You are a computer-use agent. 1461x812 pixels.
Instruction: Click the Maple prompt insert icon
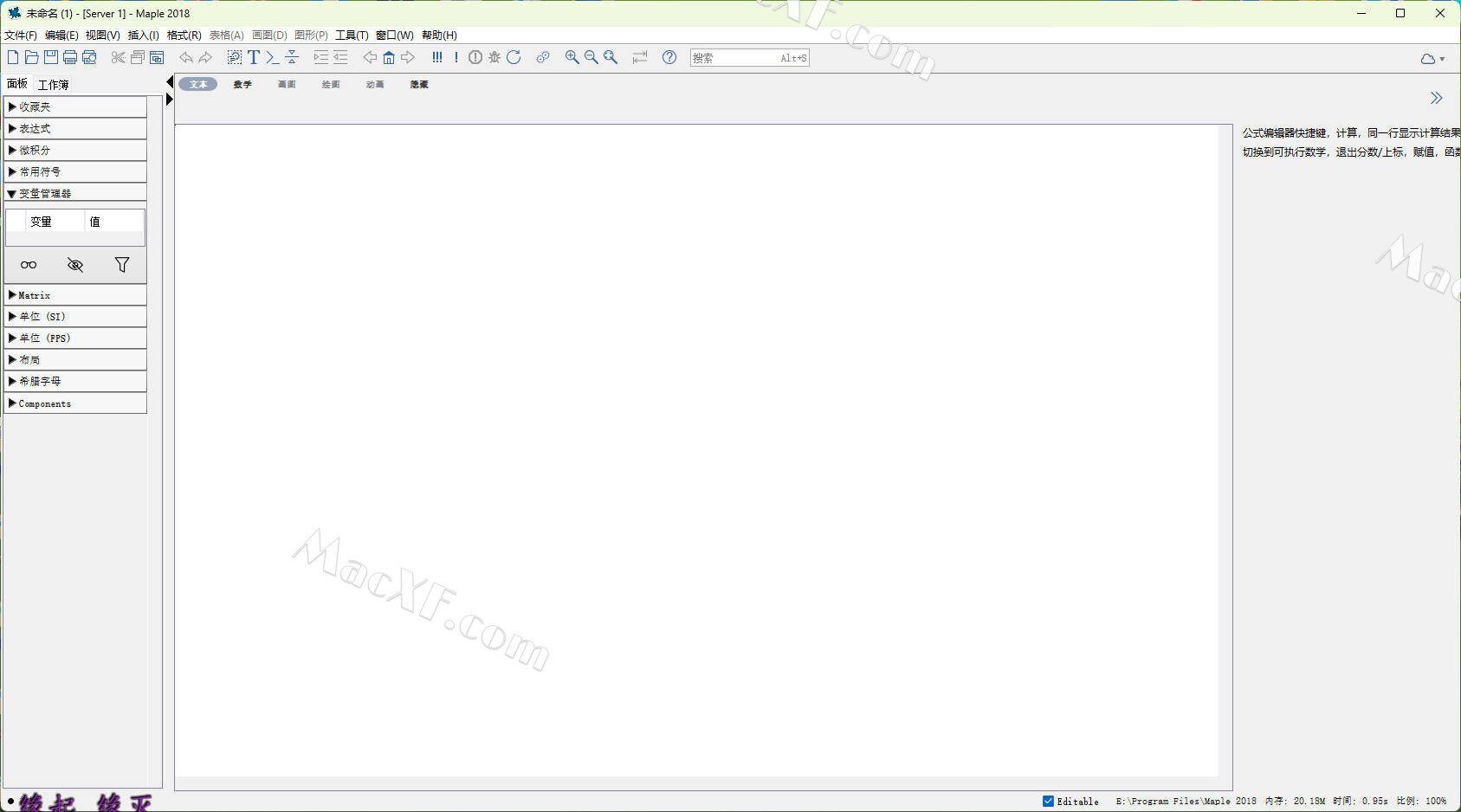click(x=272, y=57)
